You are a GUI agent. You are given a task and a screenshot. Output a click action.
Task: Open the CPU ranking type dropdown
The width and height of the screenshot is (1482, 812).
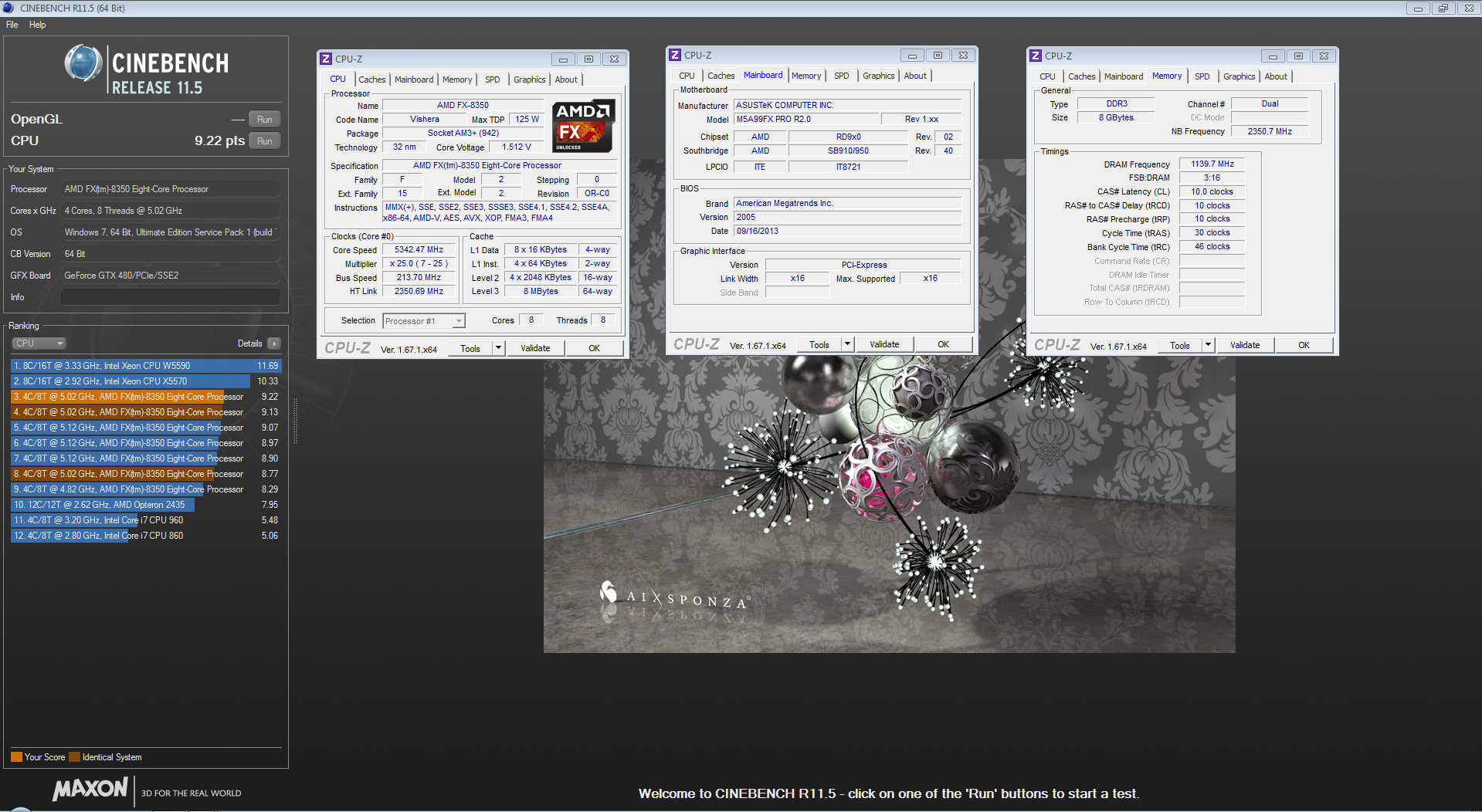tap(39, 343)
